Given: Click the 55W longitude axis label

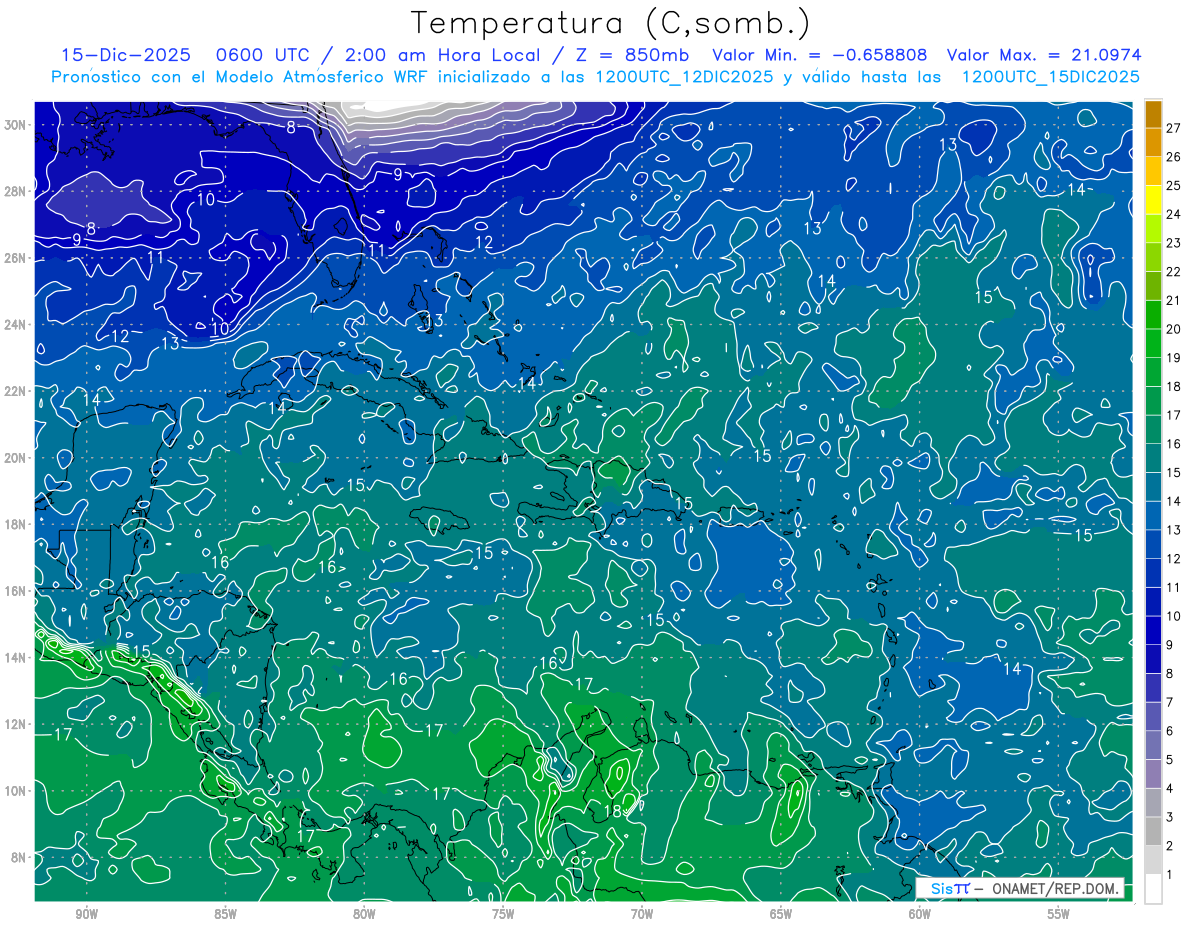Looking at the screenshot, I should pyautogui.click(x=1059, y=914).
